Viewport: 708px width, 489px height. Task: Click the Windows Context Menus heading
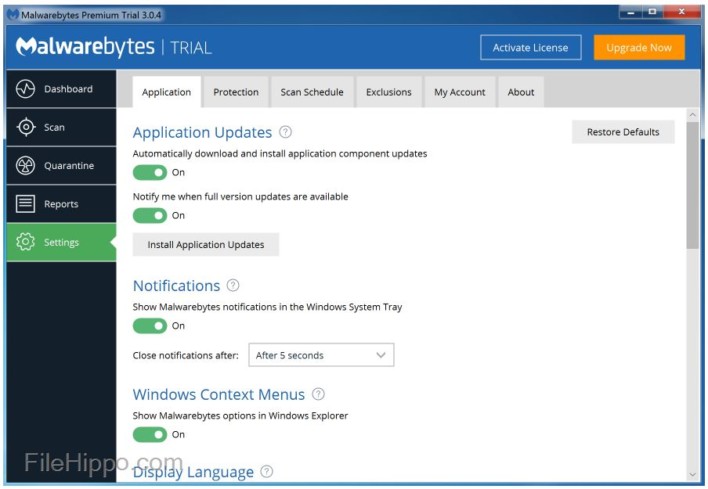pyautogui.click(x=219, y=394)
